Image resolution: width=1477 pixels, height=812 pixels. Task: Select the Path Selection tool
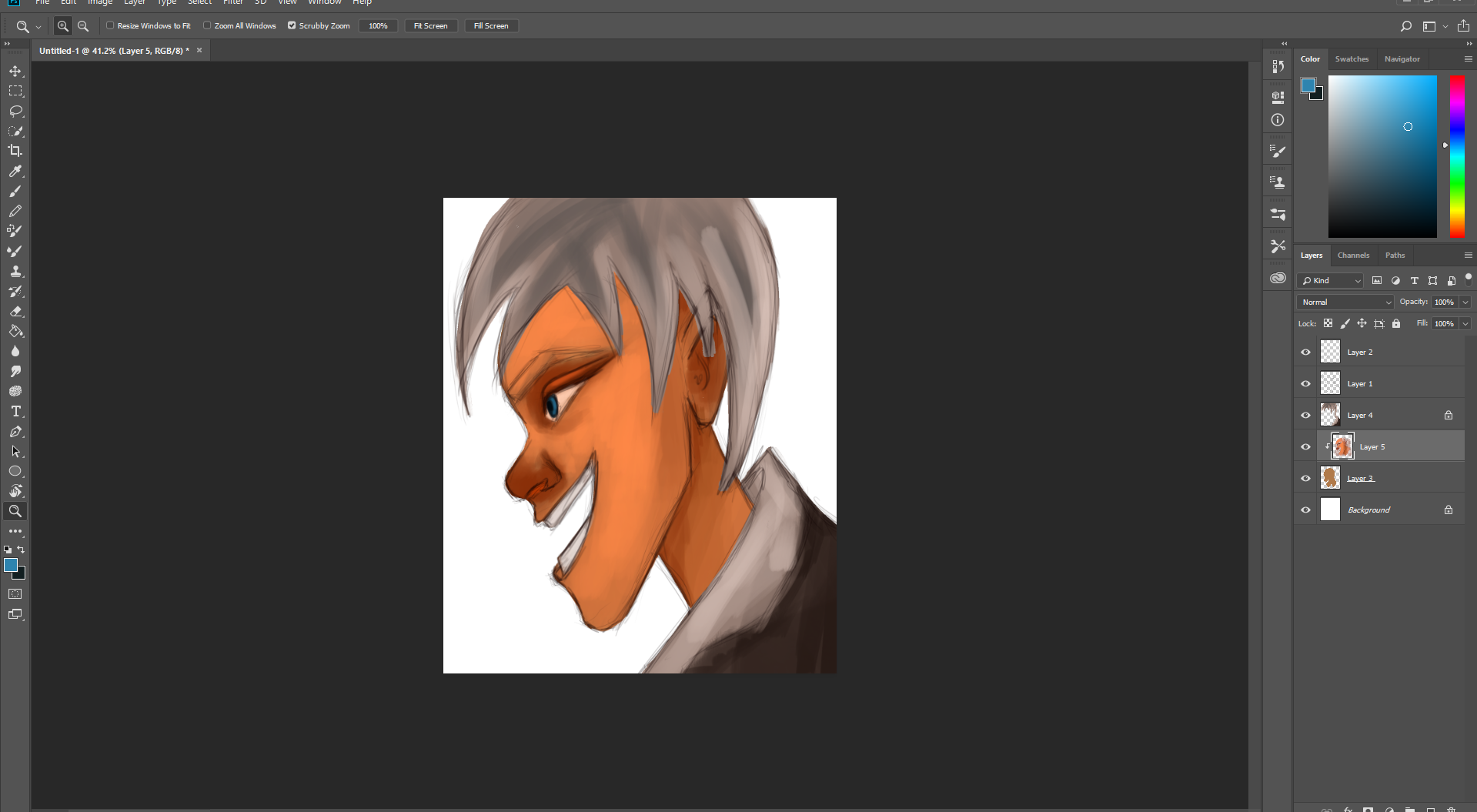coord(15,451)
